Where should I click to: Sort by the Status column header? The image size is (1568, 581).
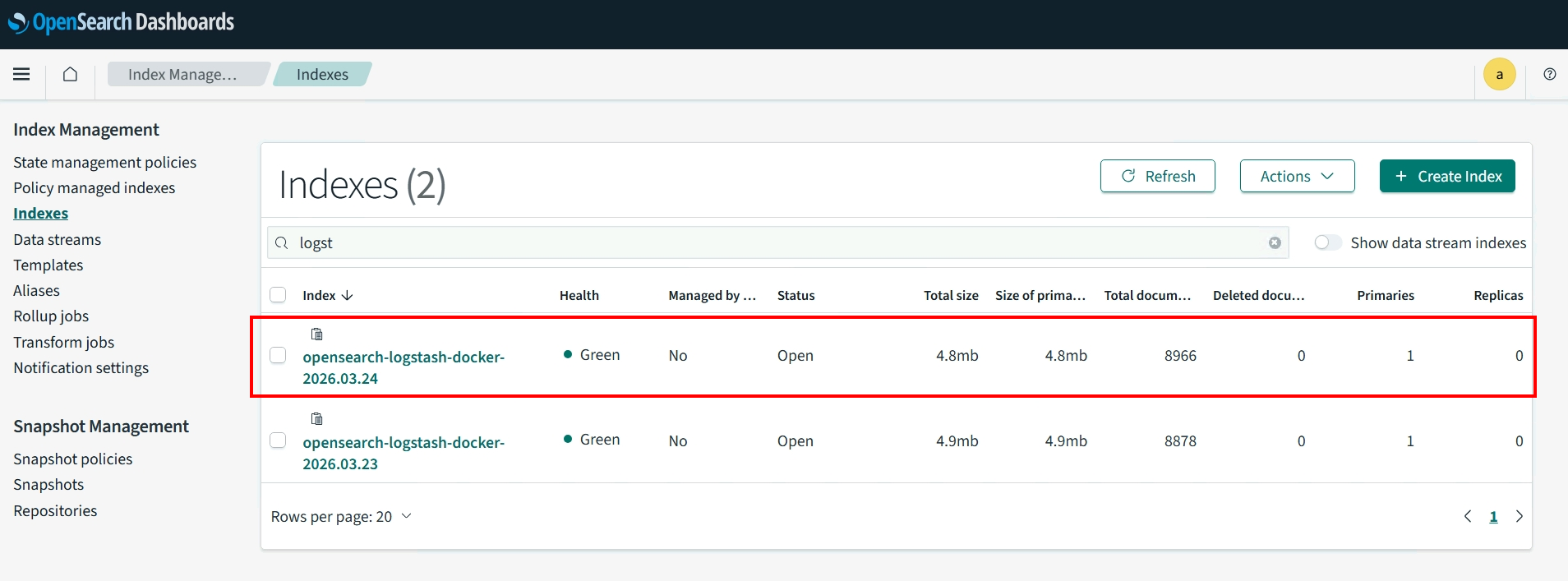click(796, 295)
